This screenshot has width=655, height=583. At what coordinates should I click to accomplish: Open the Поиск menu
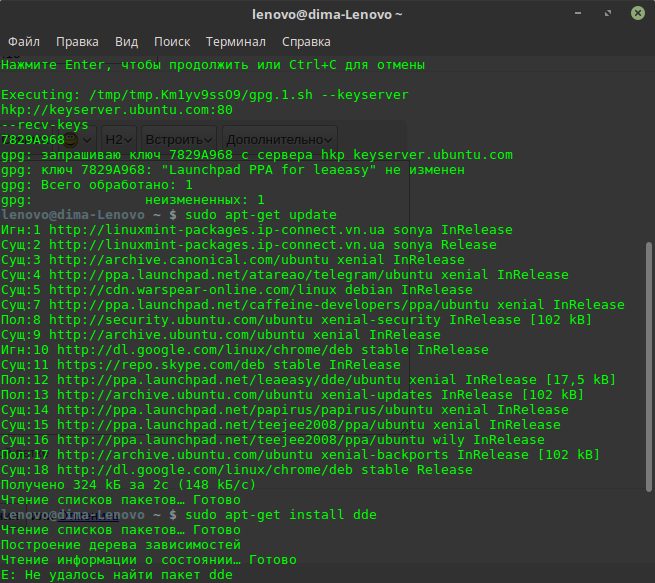(172, 42)
